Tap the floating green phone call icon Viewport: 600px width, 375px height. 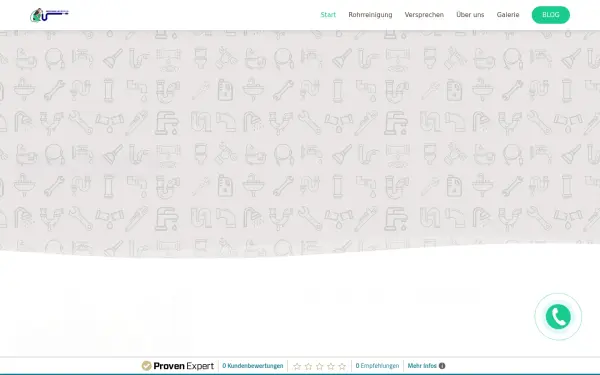click(x=558, y=316)
